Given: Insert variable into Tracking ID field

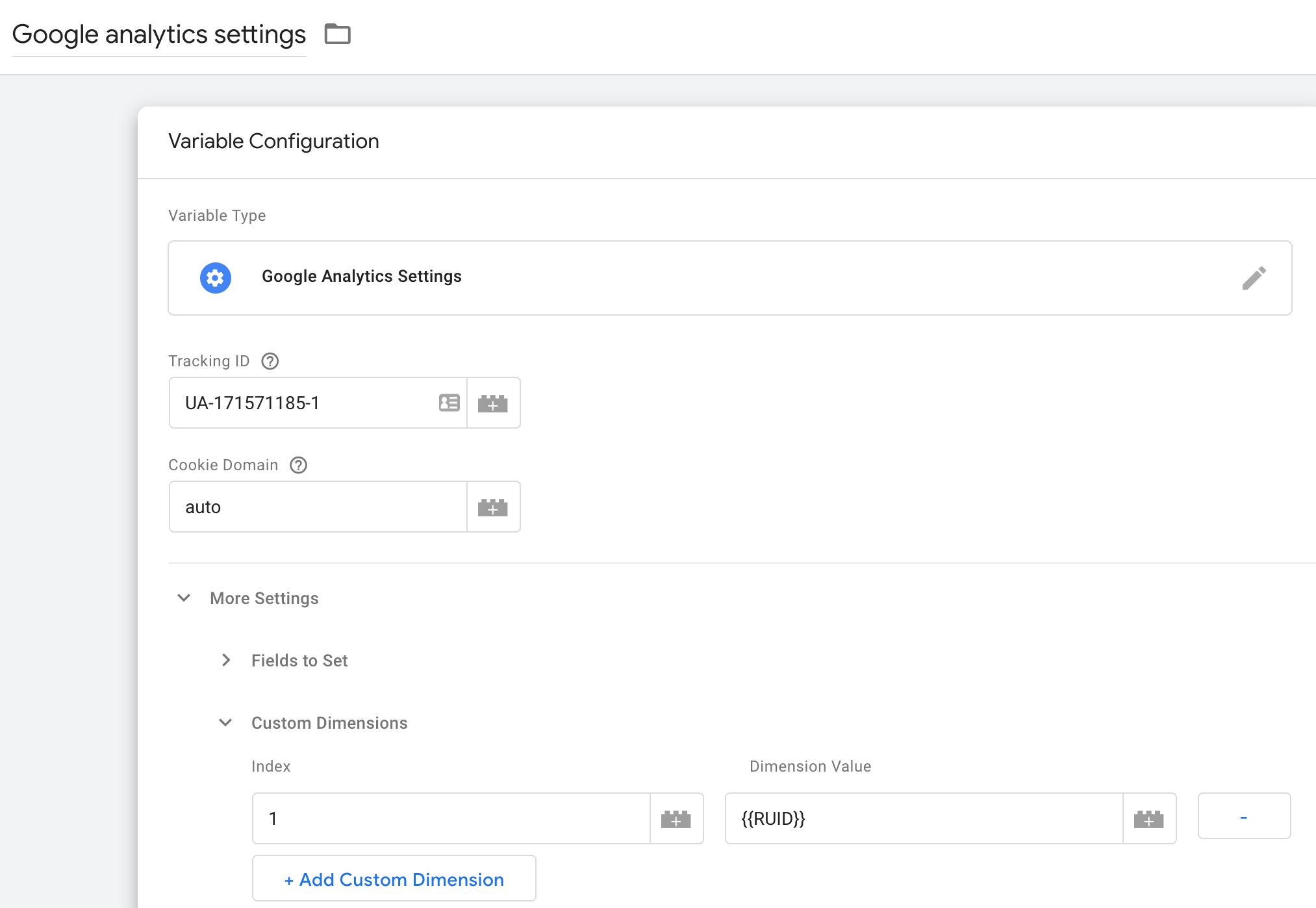Looking at the screenshot, I should tap(493, 403).
